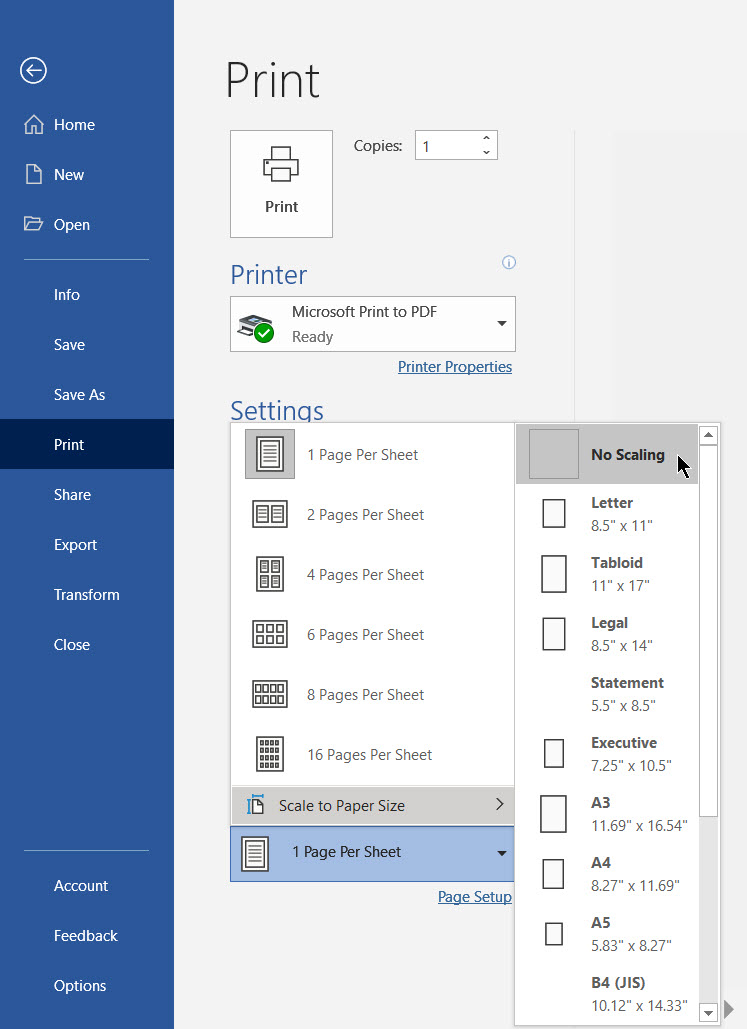Screen dimensions: 747x1029
Task: Click the 2 Pages Per Sheet layout icon
Action: [270, 514]
